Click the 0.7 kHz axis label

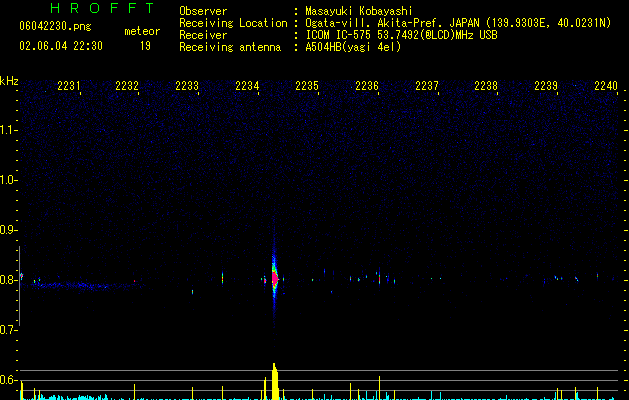(x=8, y=330)
